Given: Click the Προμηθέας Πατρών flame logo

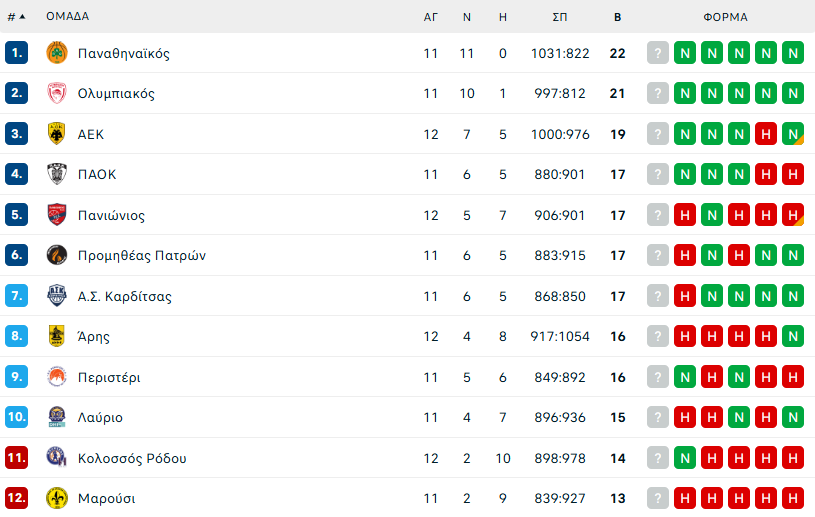Looking at the screenshot, I should click(x=57, y=255).
